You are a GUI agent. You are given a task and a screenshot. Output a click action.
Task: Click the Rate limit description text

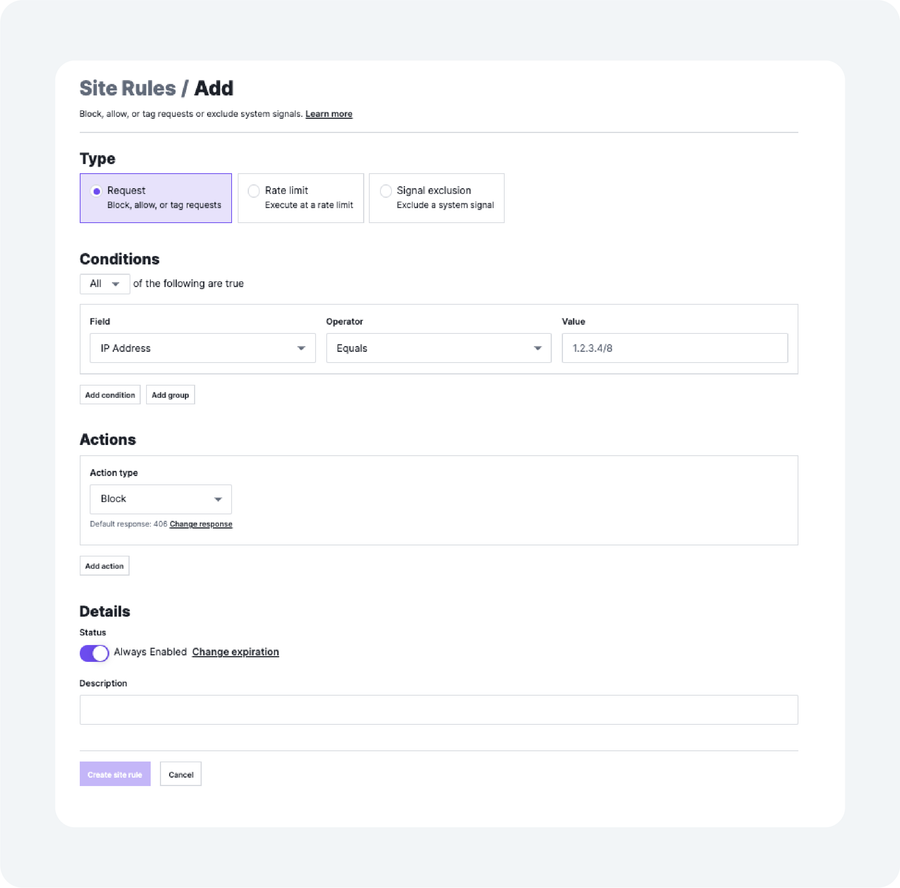[309, 205]
